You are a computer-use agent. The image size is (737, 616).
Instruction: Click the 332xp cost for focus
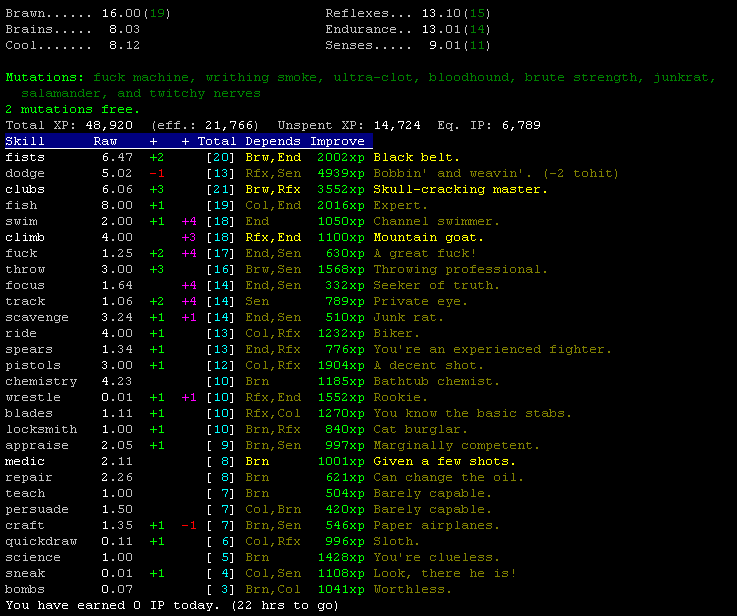click(345, 285)
